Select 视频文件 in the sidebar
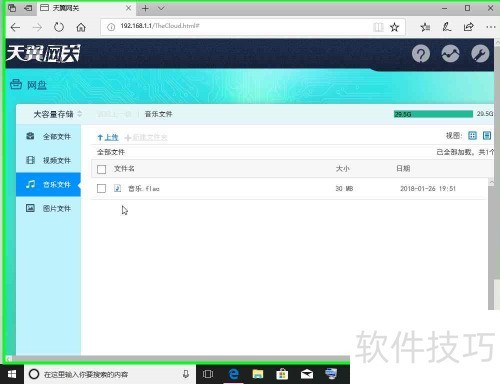The width and height of the screenshot is (500, 384). pyautogui.click(x=49, y=160)
